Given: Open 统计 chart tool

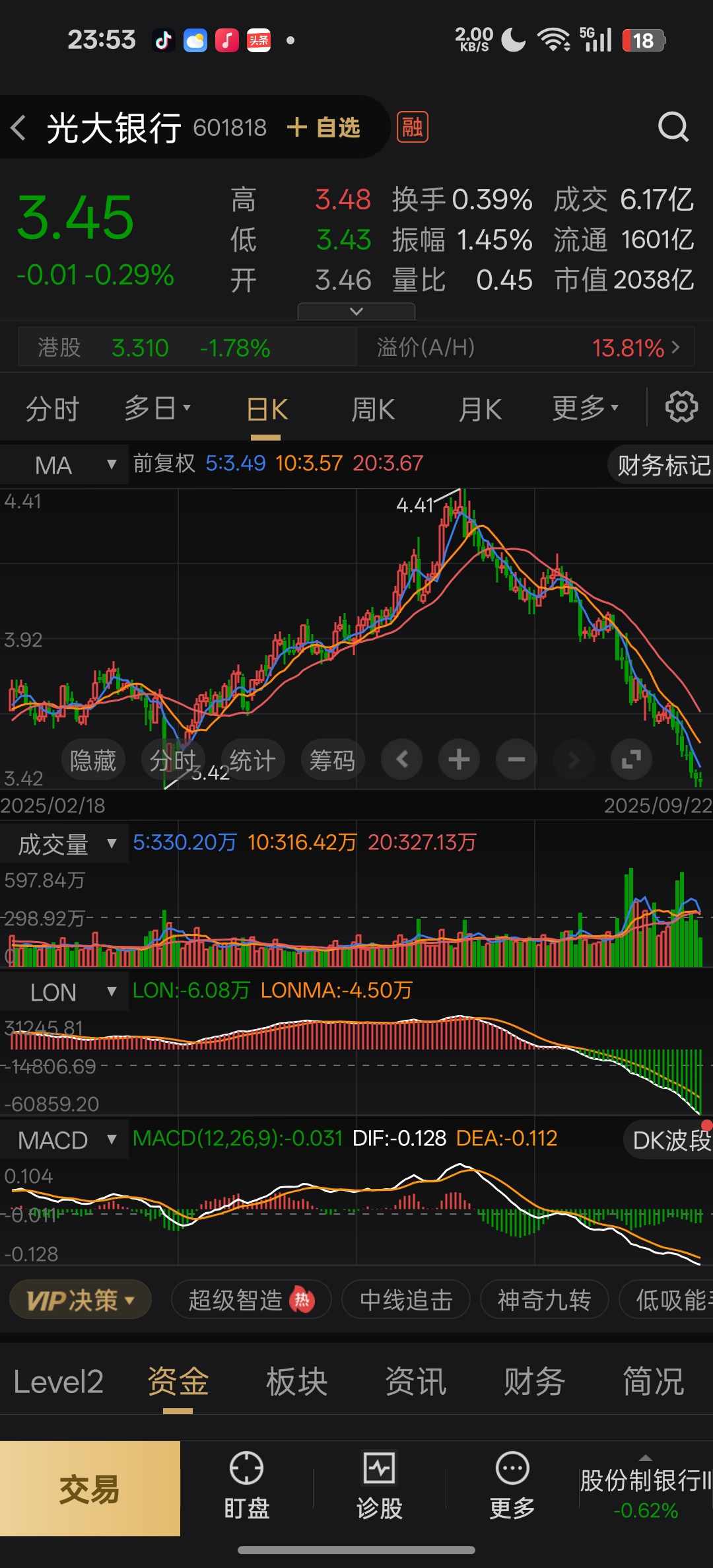Looking at the screenshot, I should [x=252, y=760].
